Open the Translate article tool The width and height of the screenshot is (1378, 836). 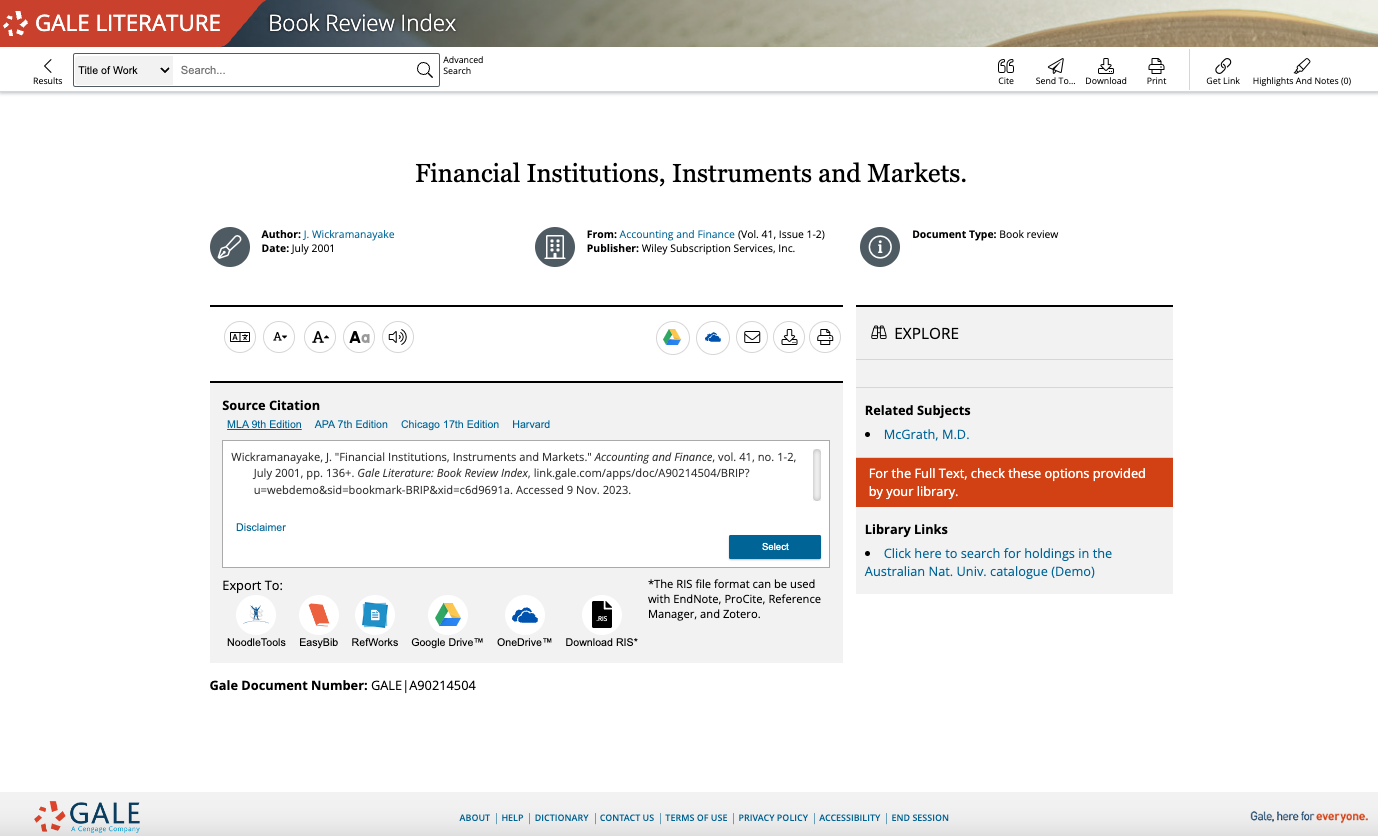[x=240, y=337]
